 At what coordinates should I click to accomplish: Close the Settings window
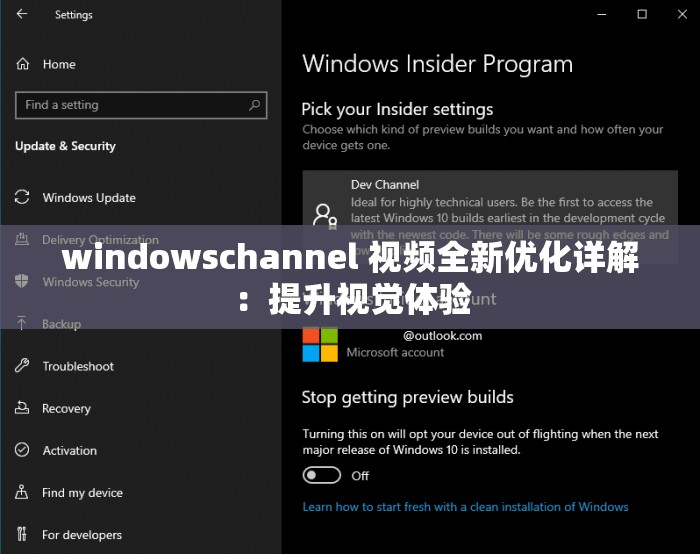coord(682,14)
